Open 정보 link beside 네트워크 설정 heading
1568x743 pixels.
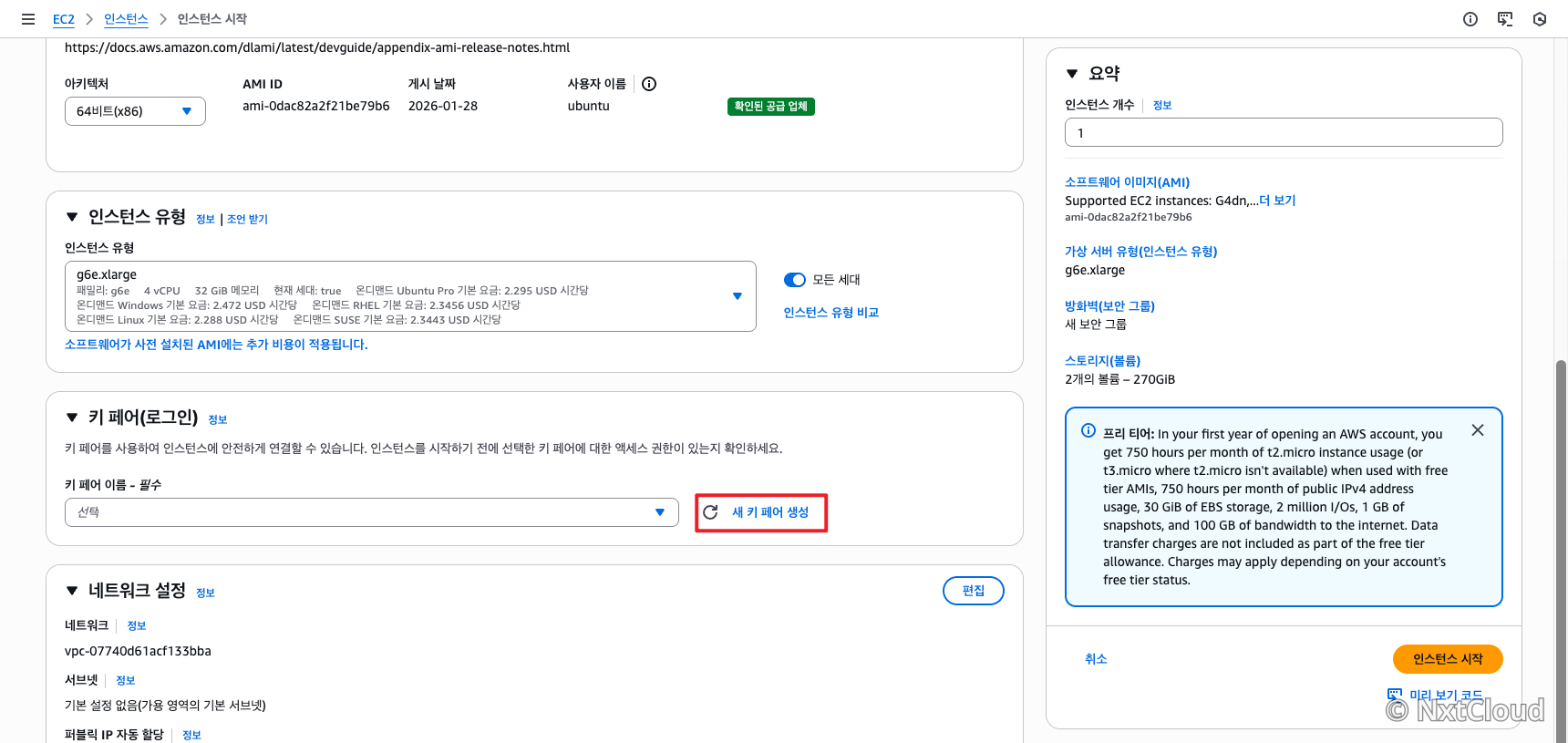(205, 593)
